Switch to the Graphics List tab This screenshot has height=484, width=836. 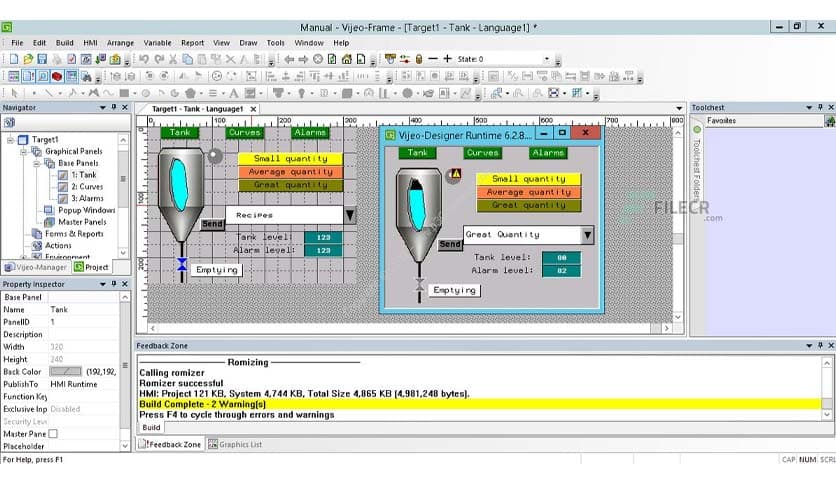tap(235, 444)
